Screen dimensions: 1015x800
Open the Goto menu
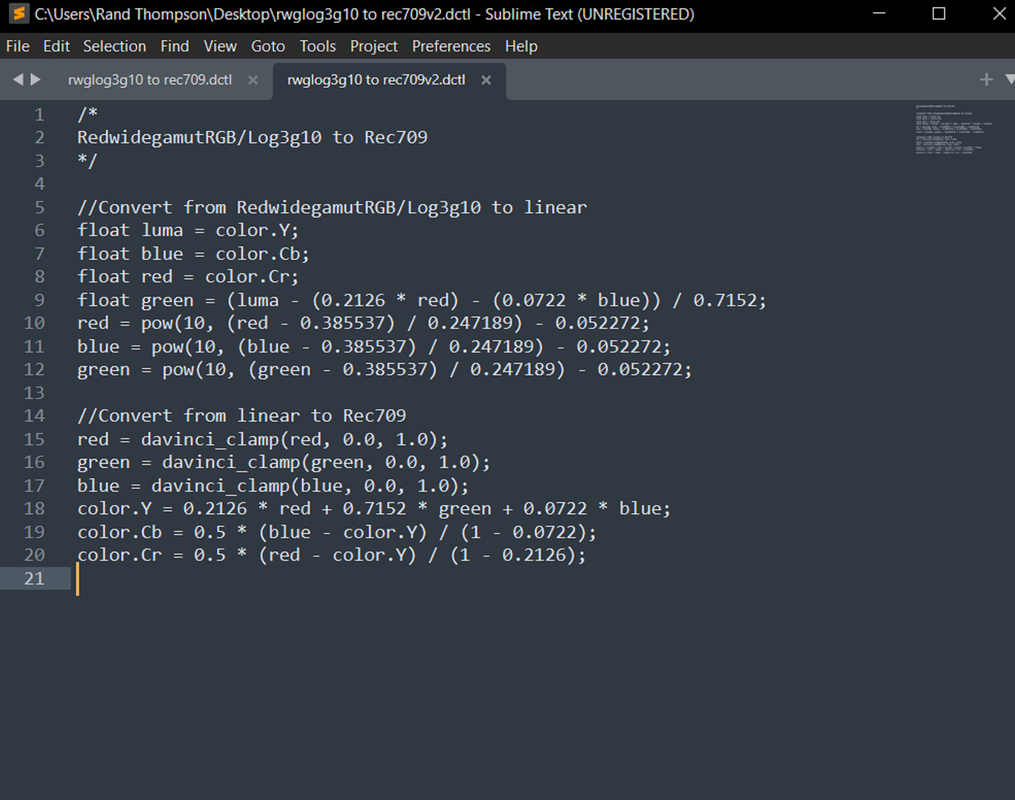click(x=268, y=47)
